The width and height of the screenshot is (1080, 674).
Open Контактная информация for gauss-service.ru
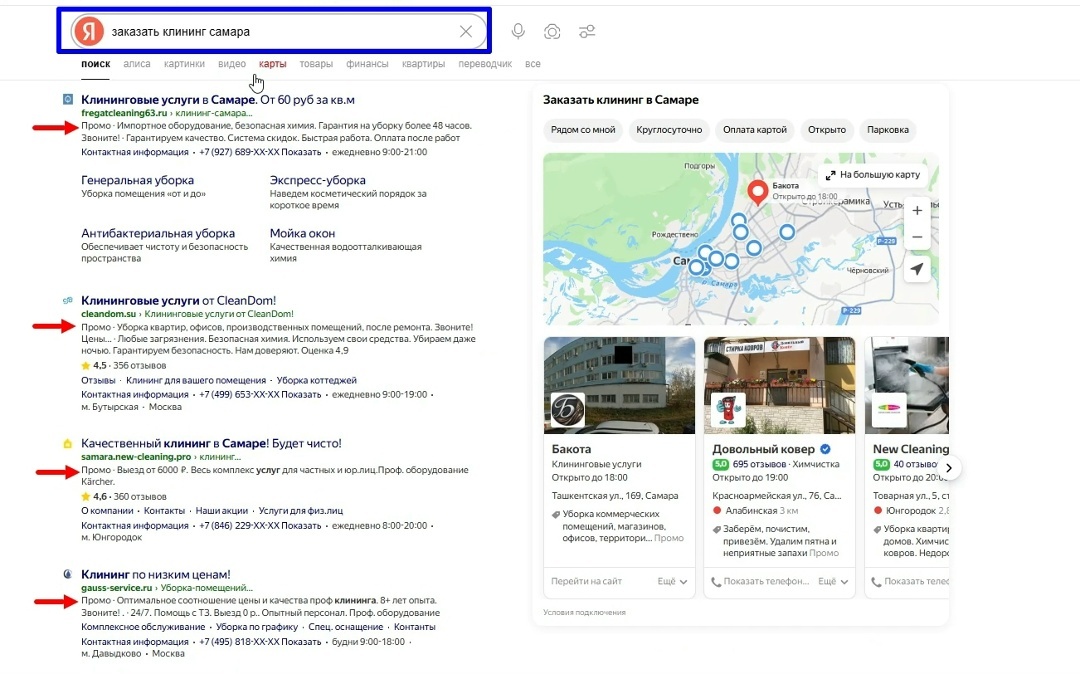(x=135, y=642)
